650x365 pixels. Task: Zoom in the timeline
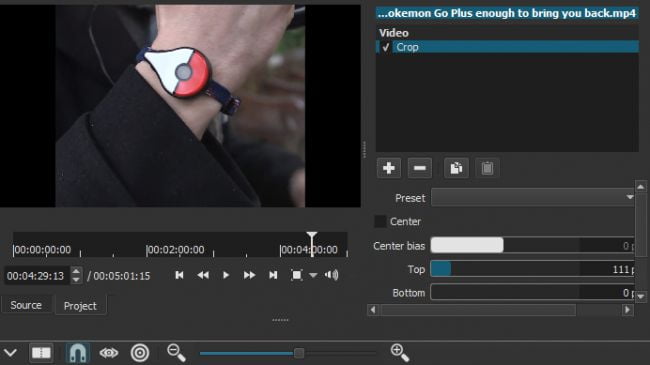click(400, 353)
